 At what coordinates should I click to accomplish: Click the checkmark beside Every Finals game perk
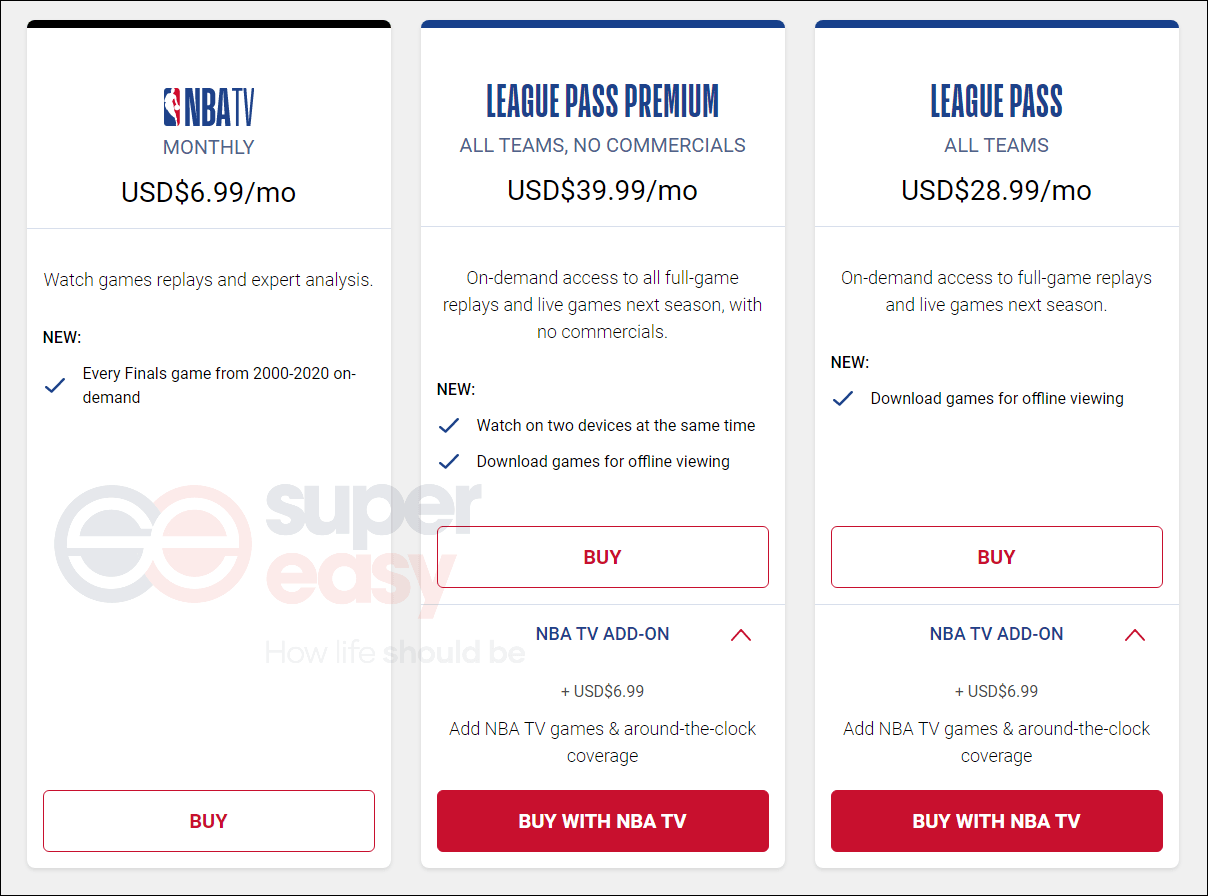[x=55, y=385]
